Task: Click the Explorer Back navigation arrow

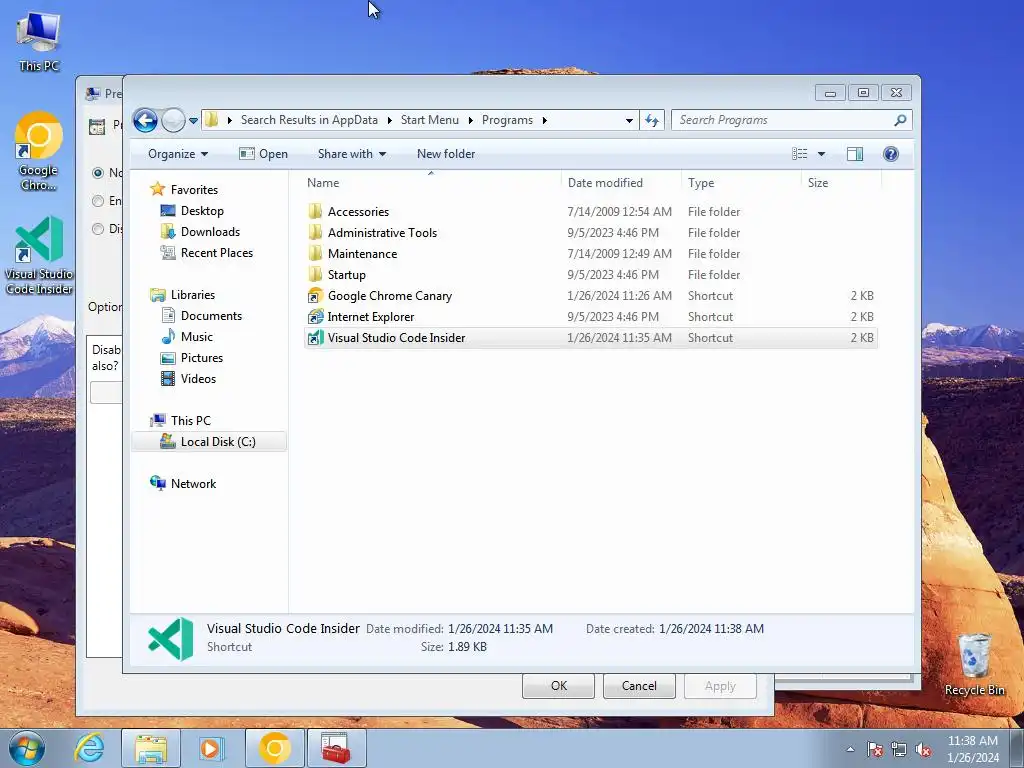Action: click(x=145, y=120)
